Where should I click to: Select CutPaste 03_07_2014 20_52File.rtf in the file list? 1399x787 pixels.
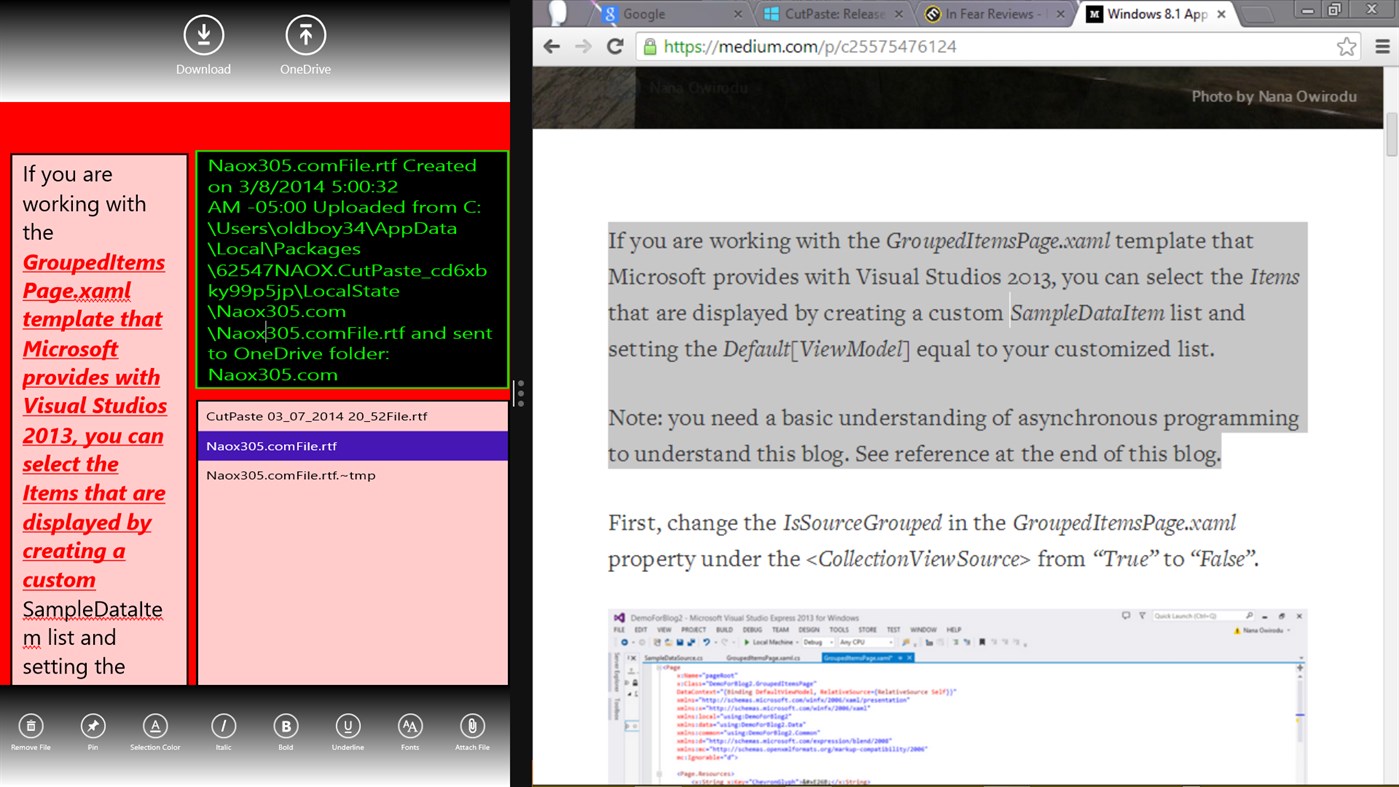click(353, 416)
